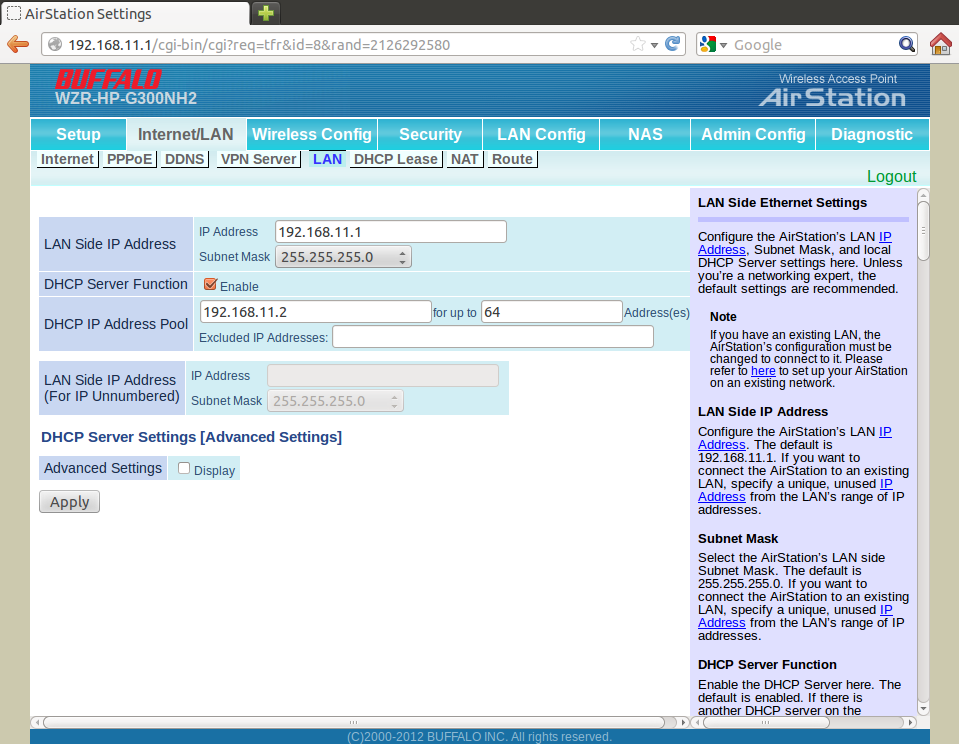This screenshot has width=959, height=744.
Task: Open the URL history dropdown arrow
Action: (654, 45)
